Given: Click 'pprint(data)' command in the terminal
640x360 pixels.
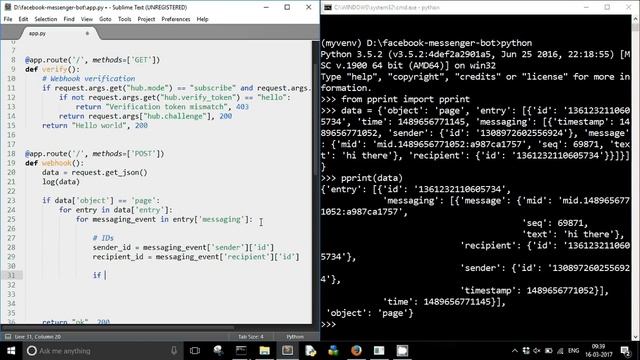Looking at the screenshot, I should click(372, 178).
